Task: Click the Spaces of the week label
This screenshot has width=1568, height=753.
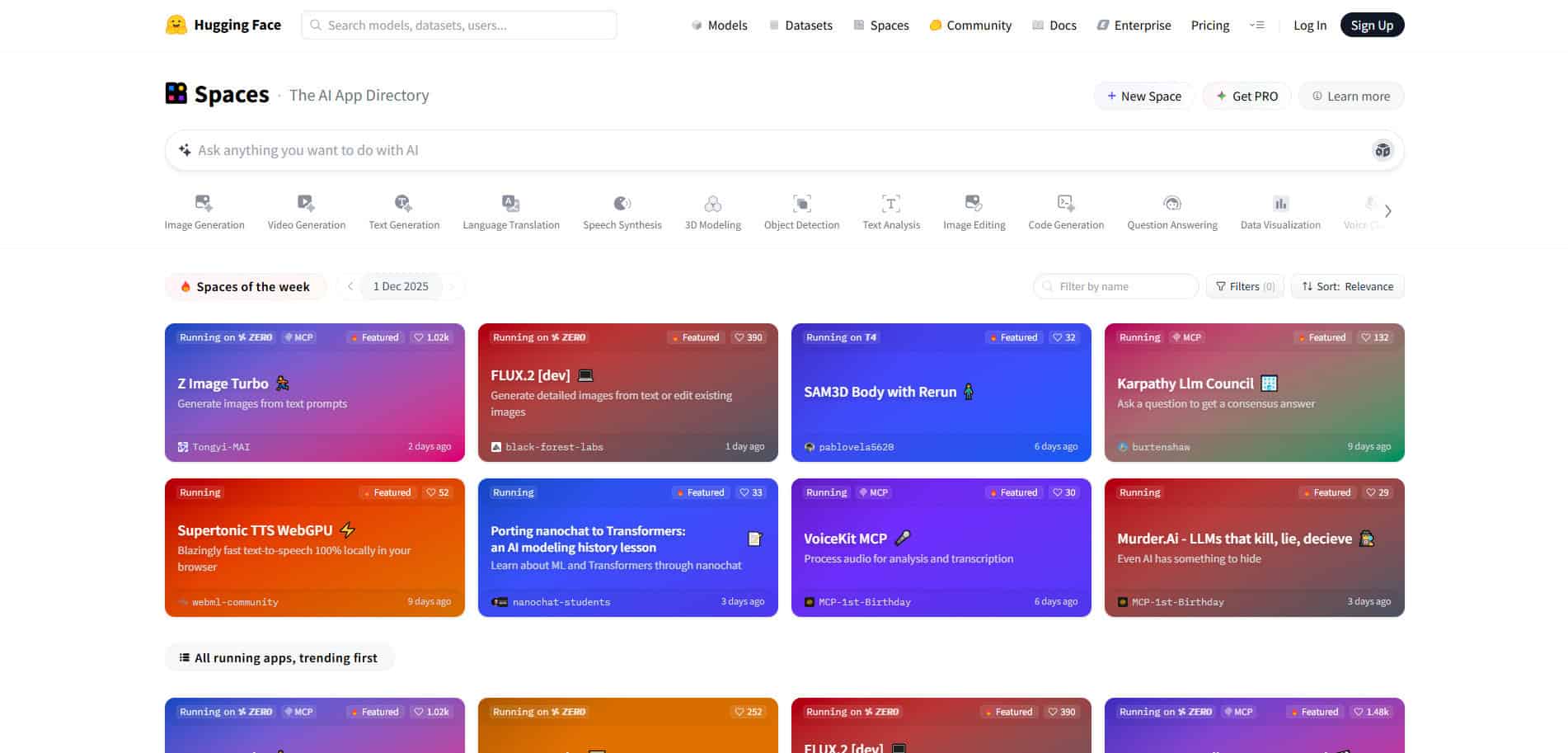Action: click(246, 286)
